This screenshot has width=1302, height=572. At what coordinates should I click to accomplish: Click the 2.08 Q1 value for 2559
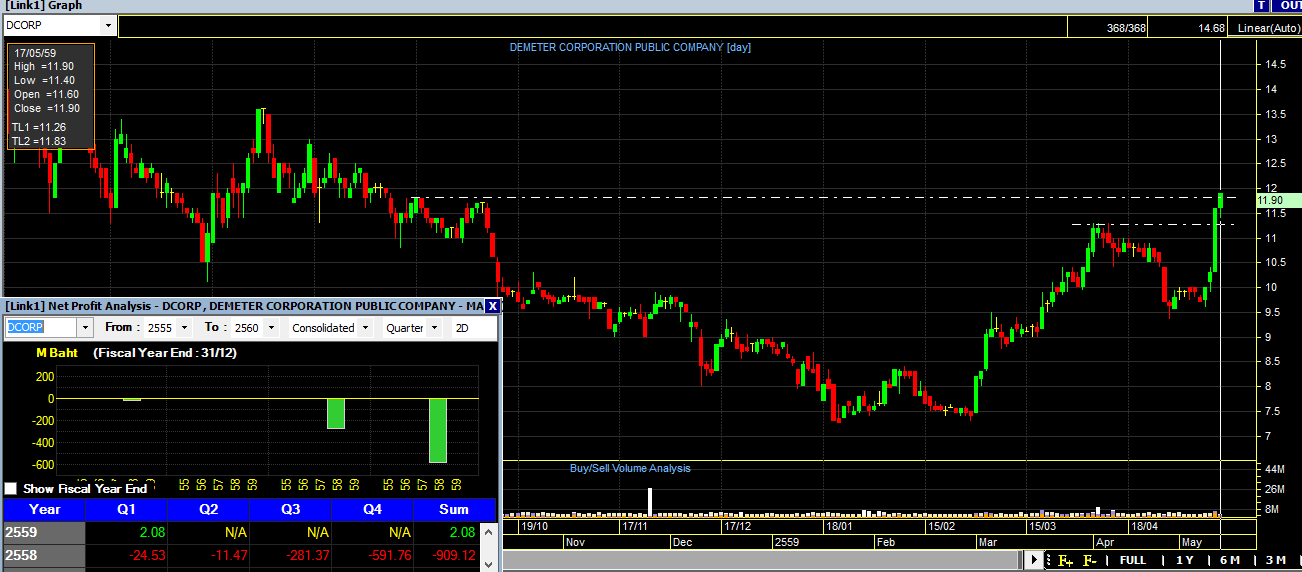pos(152,532)
